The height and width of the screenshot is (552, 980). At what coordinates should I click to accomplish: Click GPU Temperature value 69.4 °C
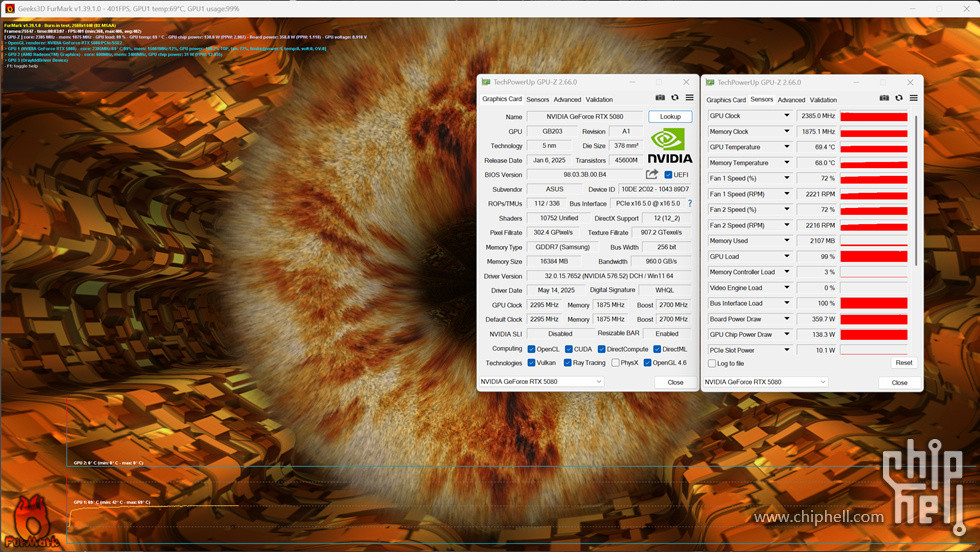coord(817,147)
